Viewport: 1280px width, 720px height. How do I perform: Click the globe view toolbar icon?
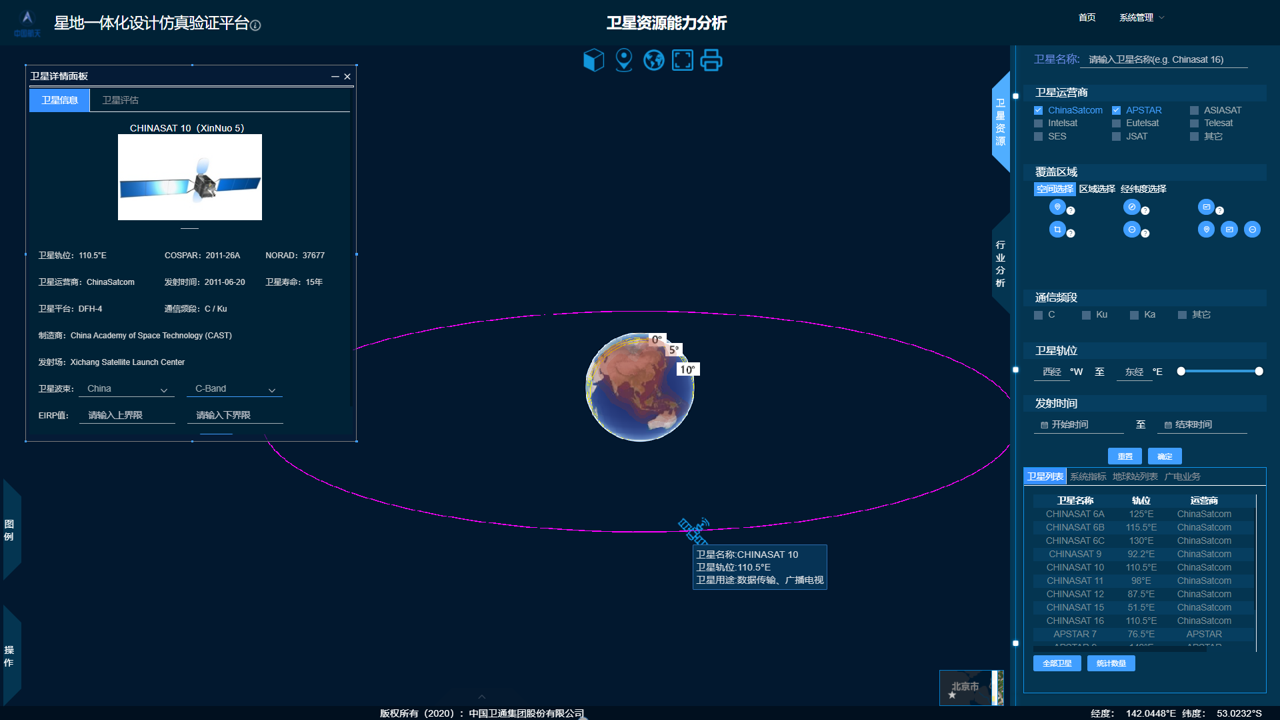[x=654, y=60]
